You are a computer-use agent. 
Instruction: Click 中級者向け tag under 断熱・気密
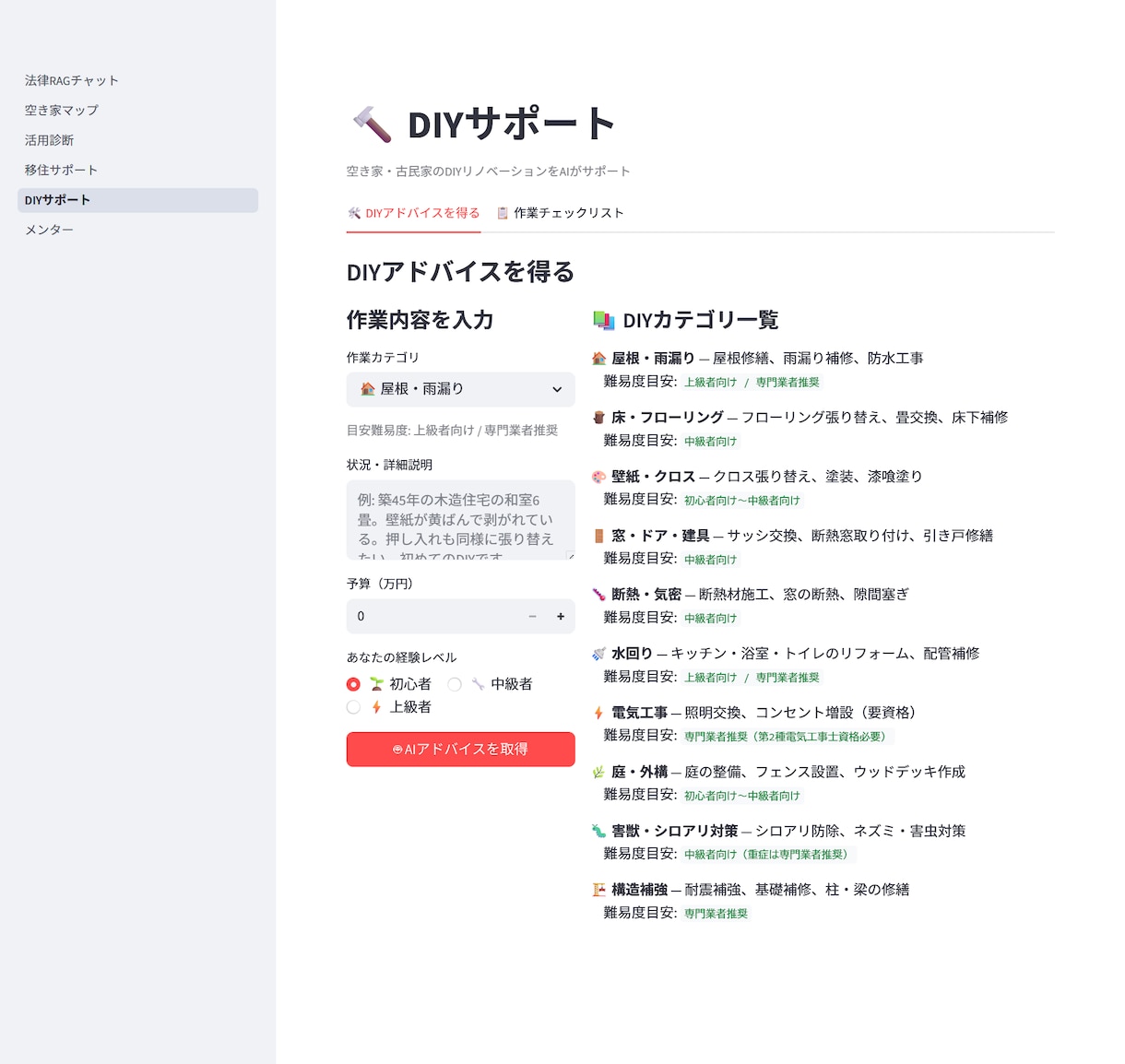710,618
